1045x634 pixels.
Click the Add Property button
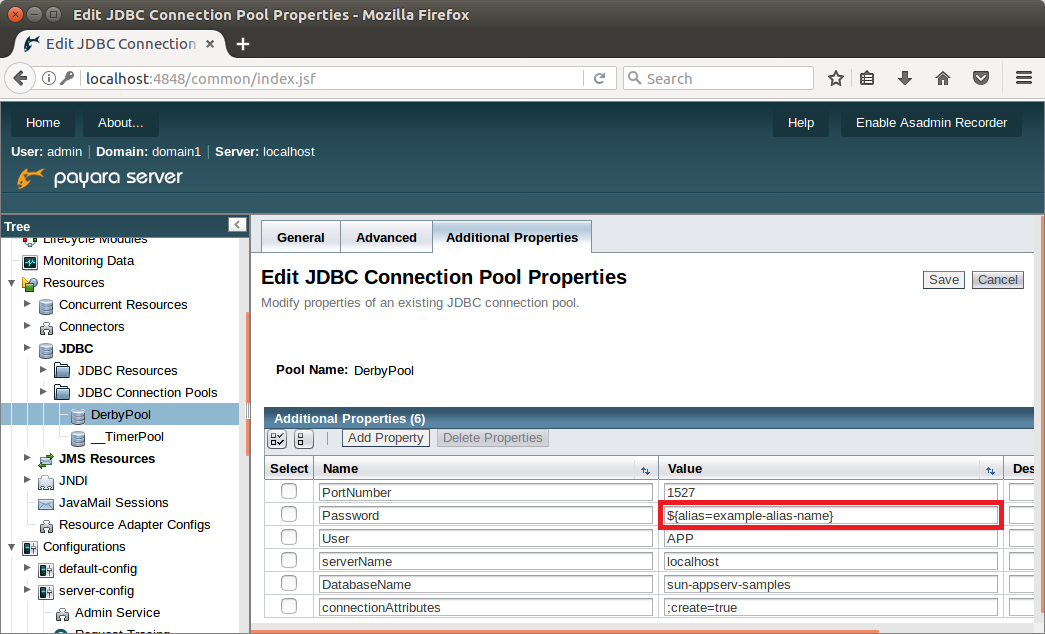[x=385, y=438]
